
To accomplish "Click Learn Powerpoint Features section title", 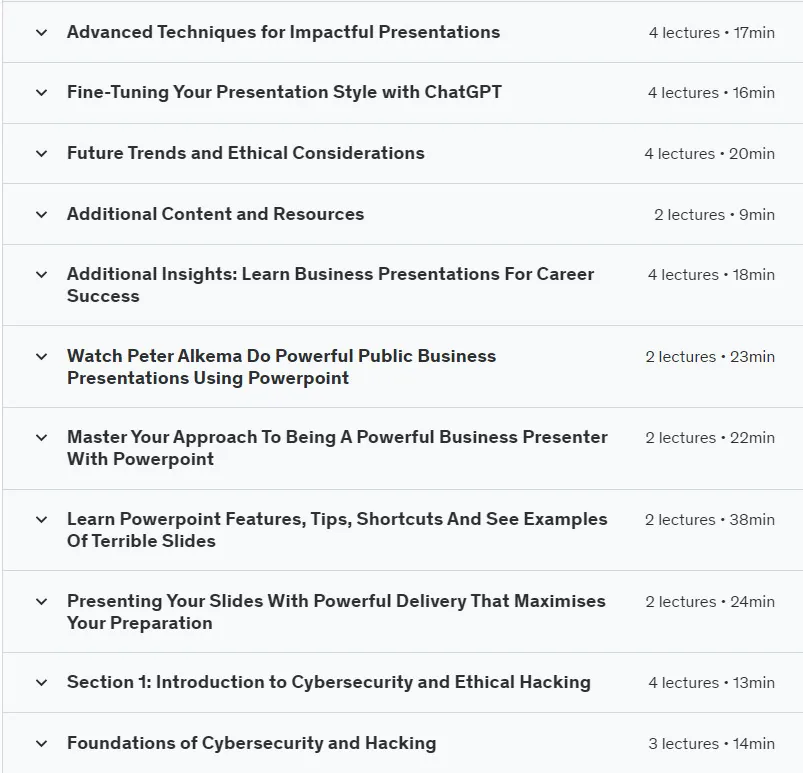I will pos(337,530).
